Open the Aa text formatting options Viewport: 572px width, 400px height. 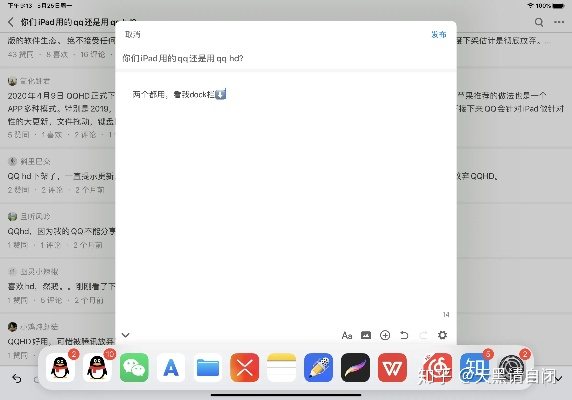tap(347, 335)
